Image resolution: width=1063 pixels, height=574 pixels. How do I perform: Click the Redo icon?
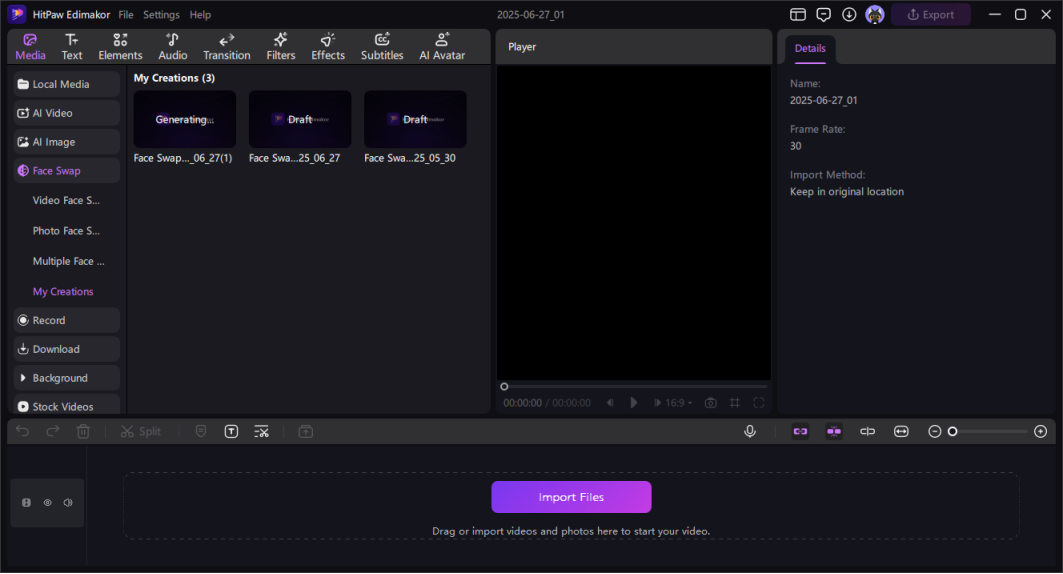click(53, 432)
